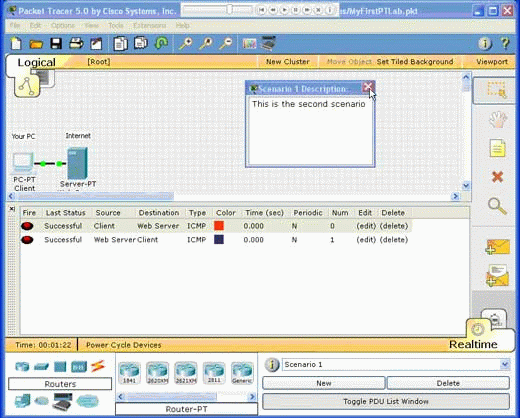
Task: Select the Inspect magnifier tool
Action: [x=497, y=206]
